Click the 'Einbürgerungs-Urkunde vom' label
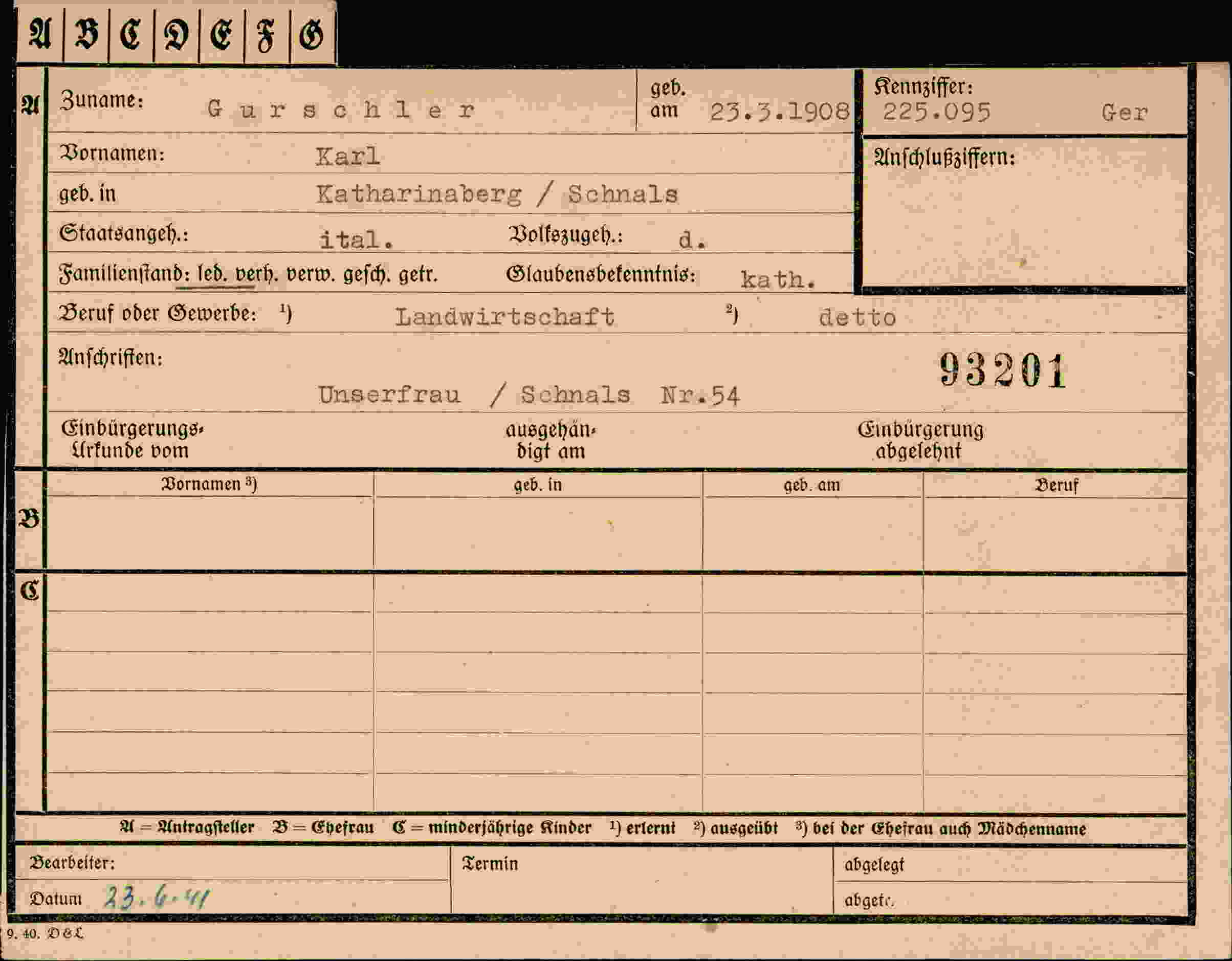Screen dimensions: 1232x961 [x=131, y=440]
